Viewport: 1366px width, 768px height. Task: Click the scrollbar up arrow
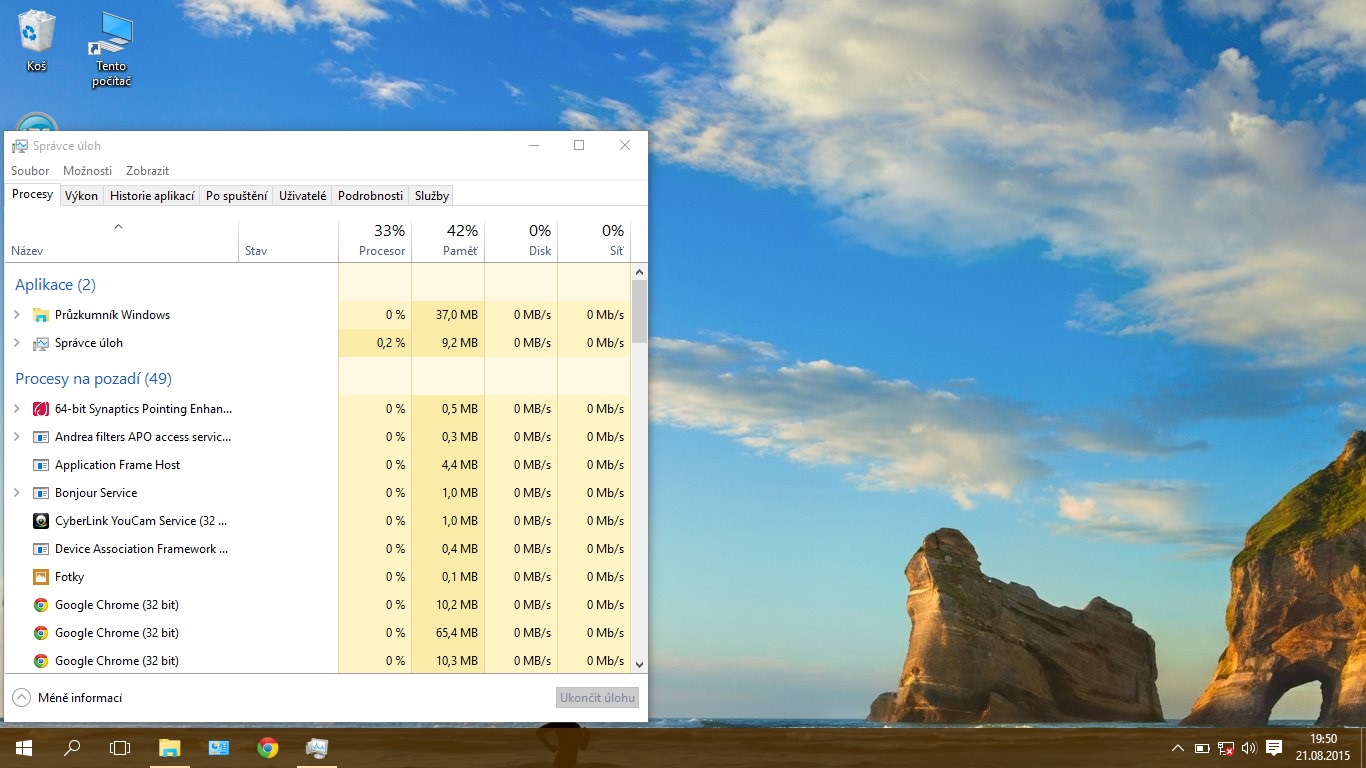[x=640, y=272]
